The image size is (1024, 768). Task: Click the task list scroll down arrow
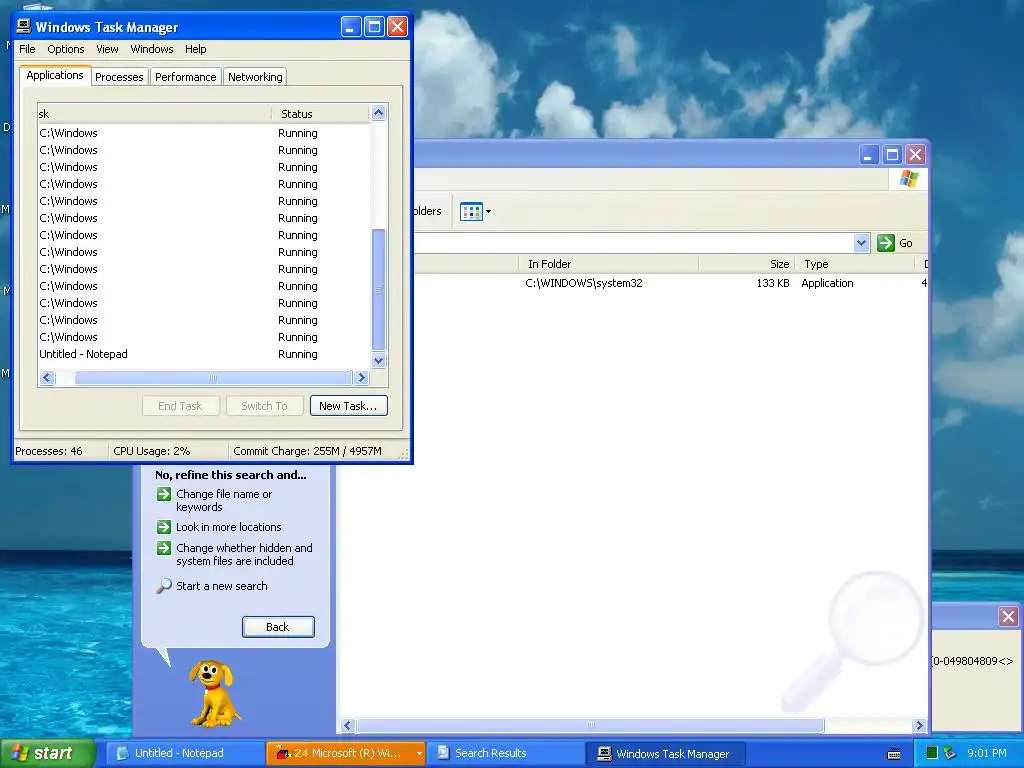pos(378,360)
